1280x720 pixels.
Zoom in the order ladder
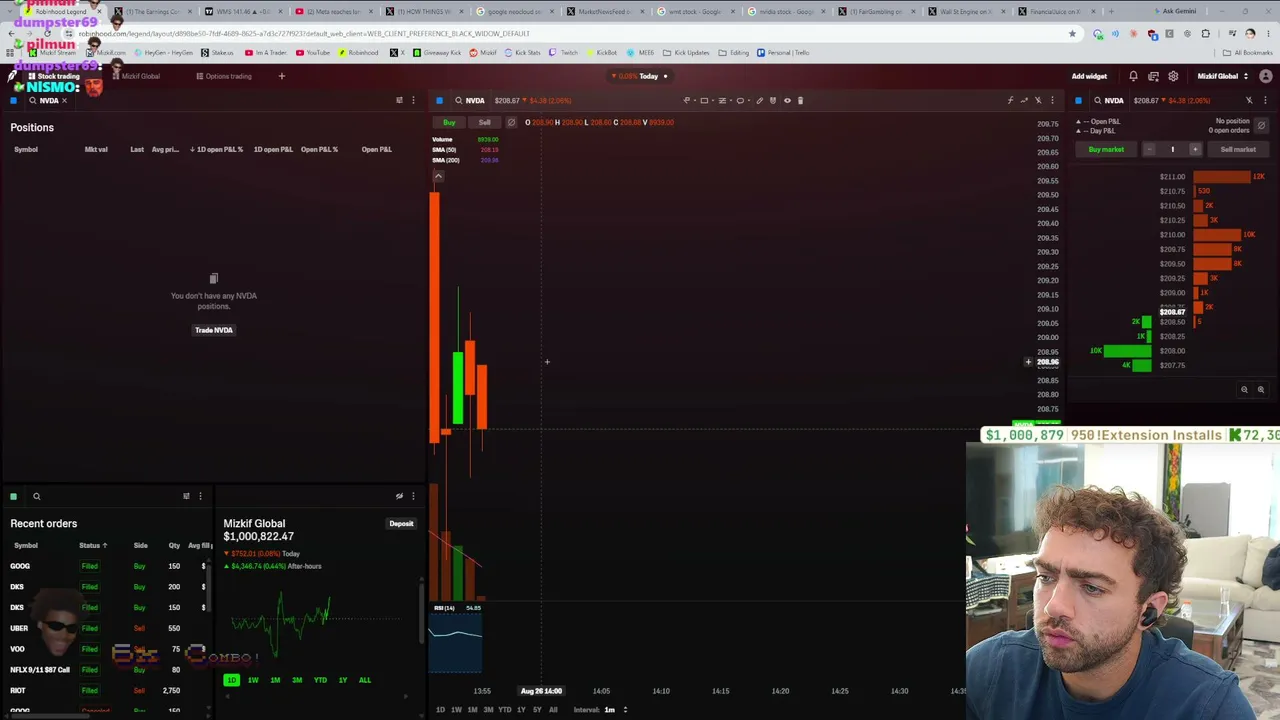[x=1261, y=390]
